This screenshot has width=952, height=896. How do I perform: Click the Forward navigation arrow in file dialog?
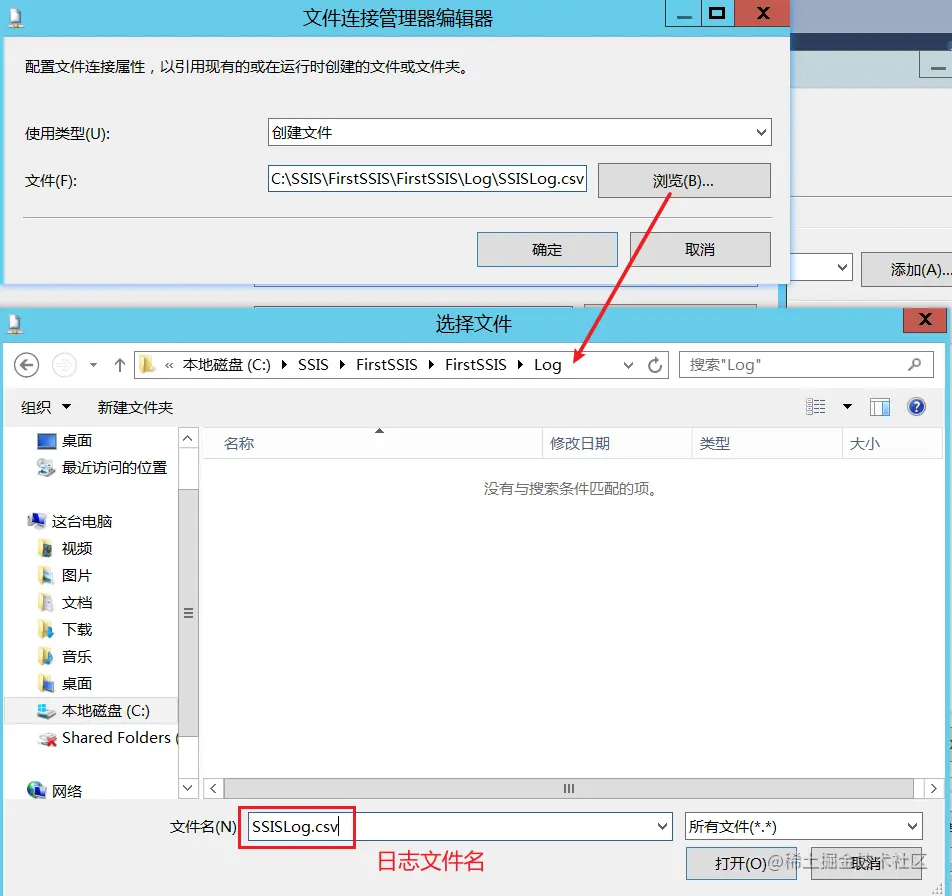pyautogui.click(x=64, y=365)
